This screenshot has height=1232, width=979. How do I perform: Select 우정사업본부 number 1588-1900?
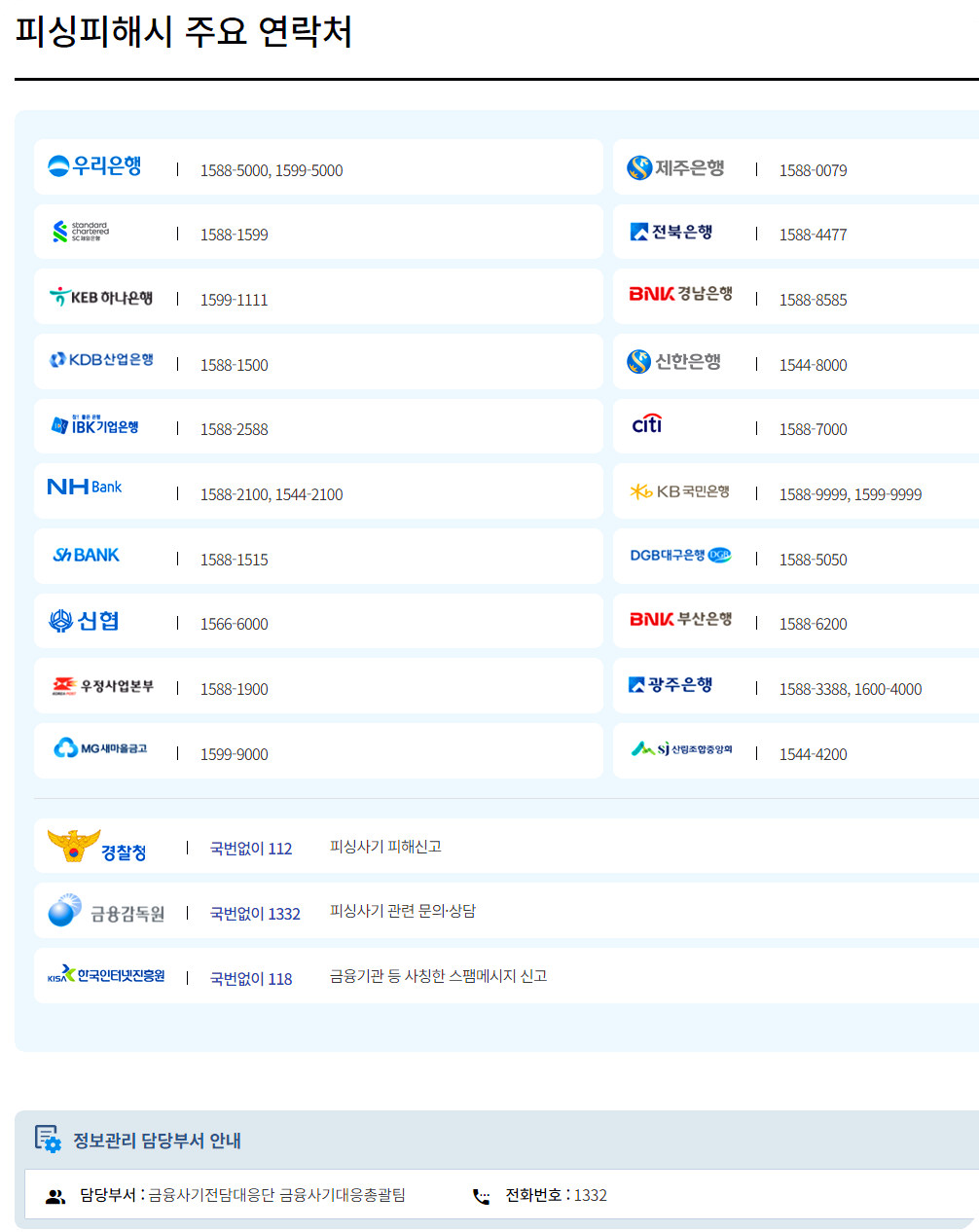tap(235, 689)
